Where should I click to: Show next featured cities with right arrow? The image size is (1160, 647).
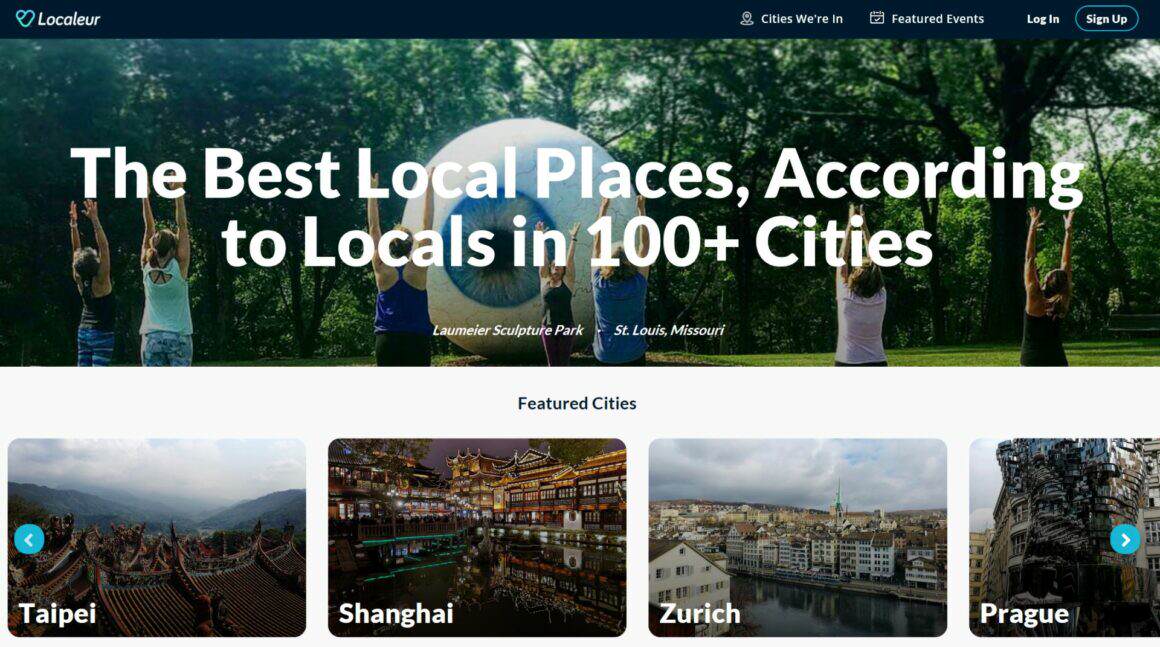(x=1124, y=540)
